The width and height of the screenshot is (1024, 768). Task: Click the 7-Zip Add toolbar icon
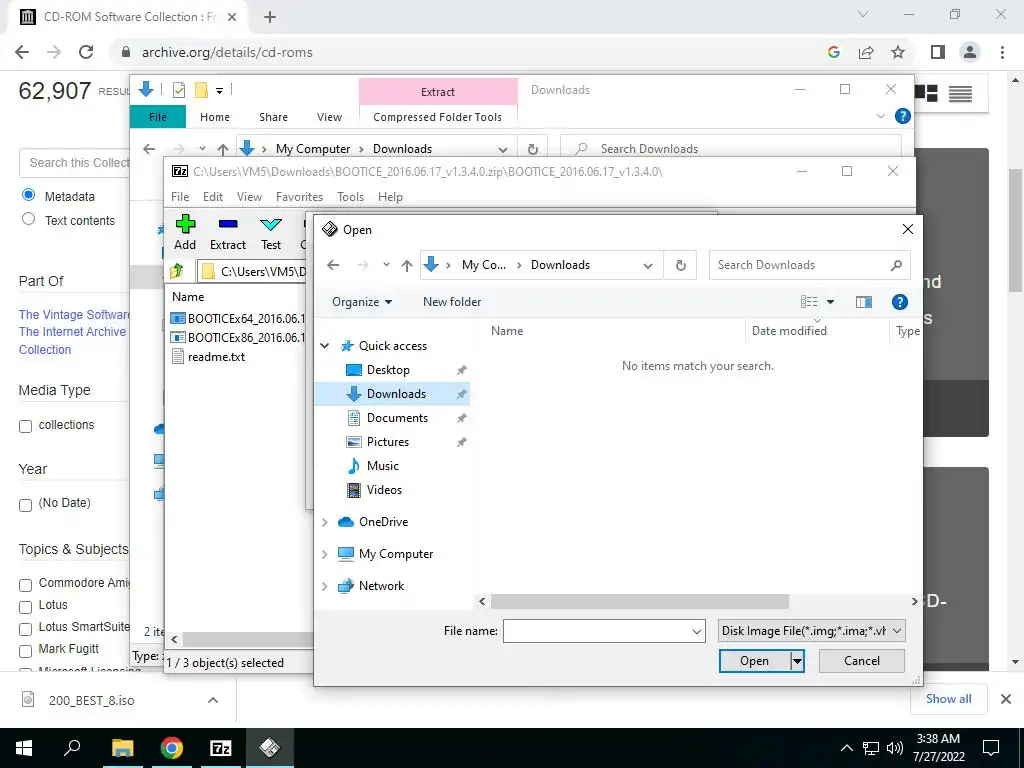click(185, 225)
